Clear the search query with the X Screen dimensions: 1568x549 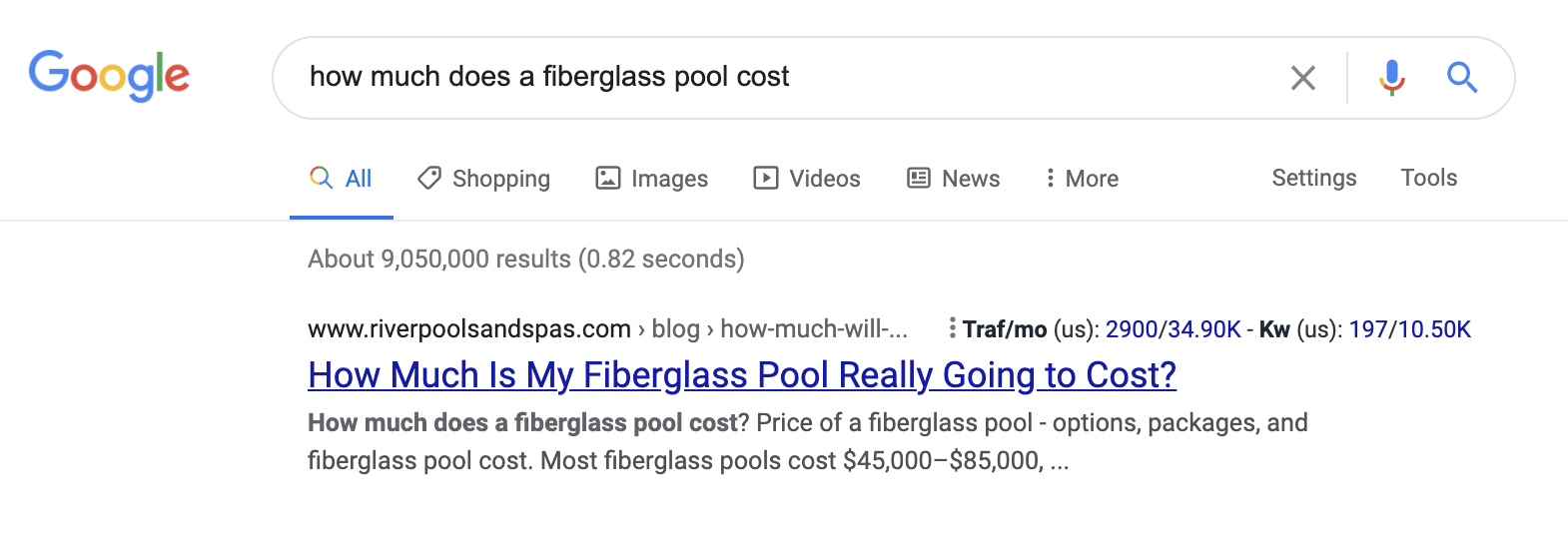1302,78
